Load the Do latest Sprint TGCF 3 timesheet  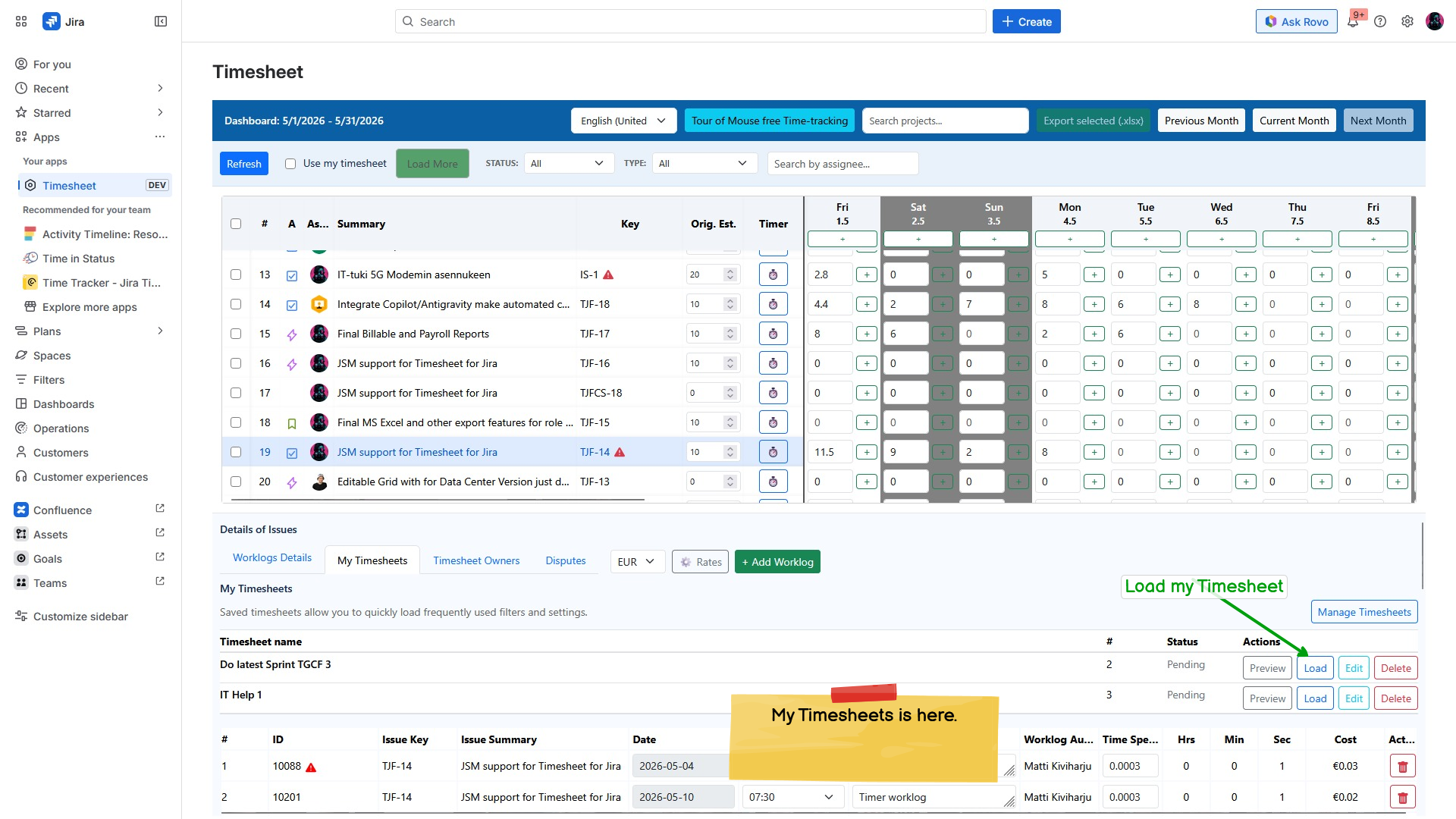tap(1315, 668)
